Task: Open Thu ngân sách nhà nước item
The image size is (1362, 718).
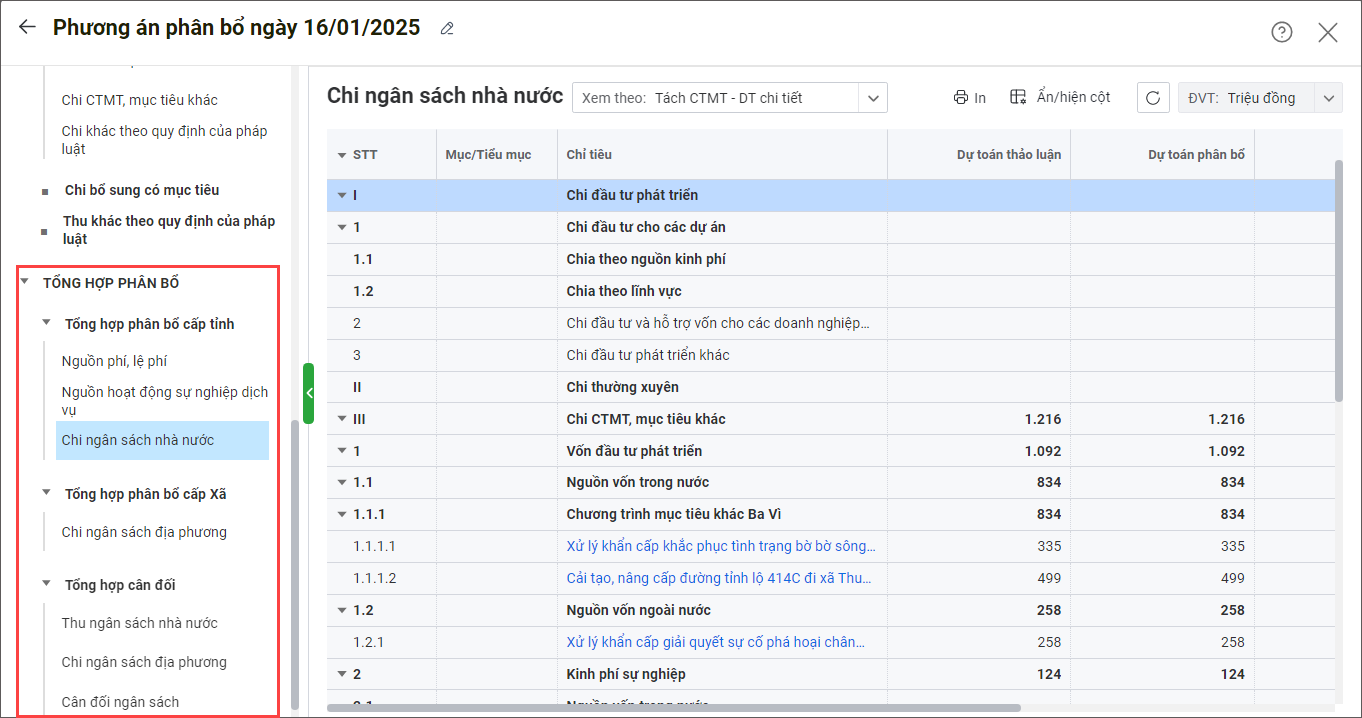Action: (x=139, y=623)
